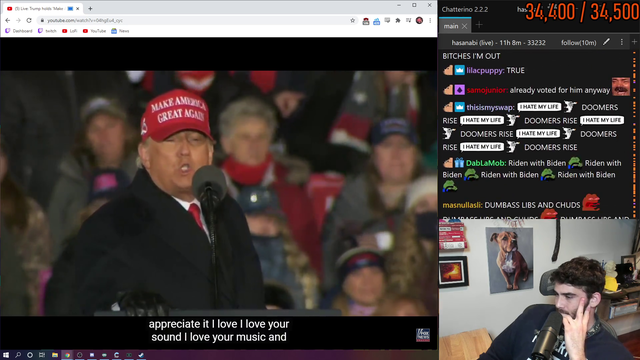The image size is (640, 360).
Task: Click the red Pepe emote in masnullasli's message
Action: (590, 203)
